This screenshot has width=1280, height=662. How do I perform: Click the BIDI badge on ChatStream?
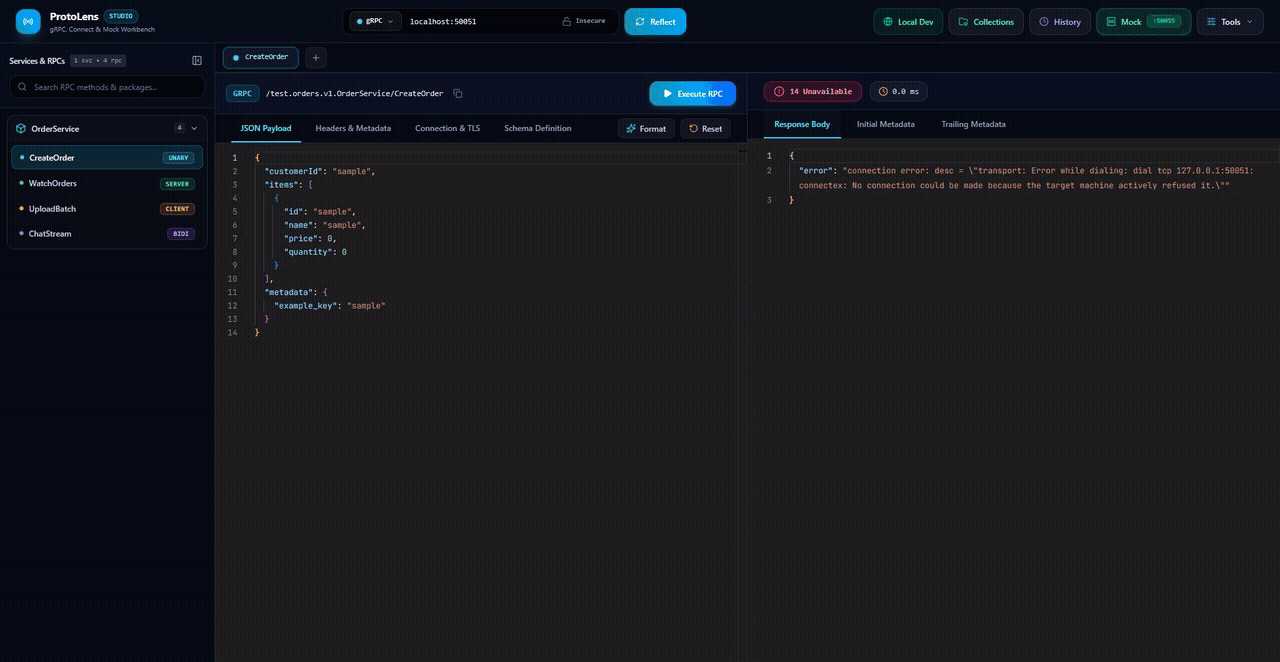(181, 234)
